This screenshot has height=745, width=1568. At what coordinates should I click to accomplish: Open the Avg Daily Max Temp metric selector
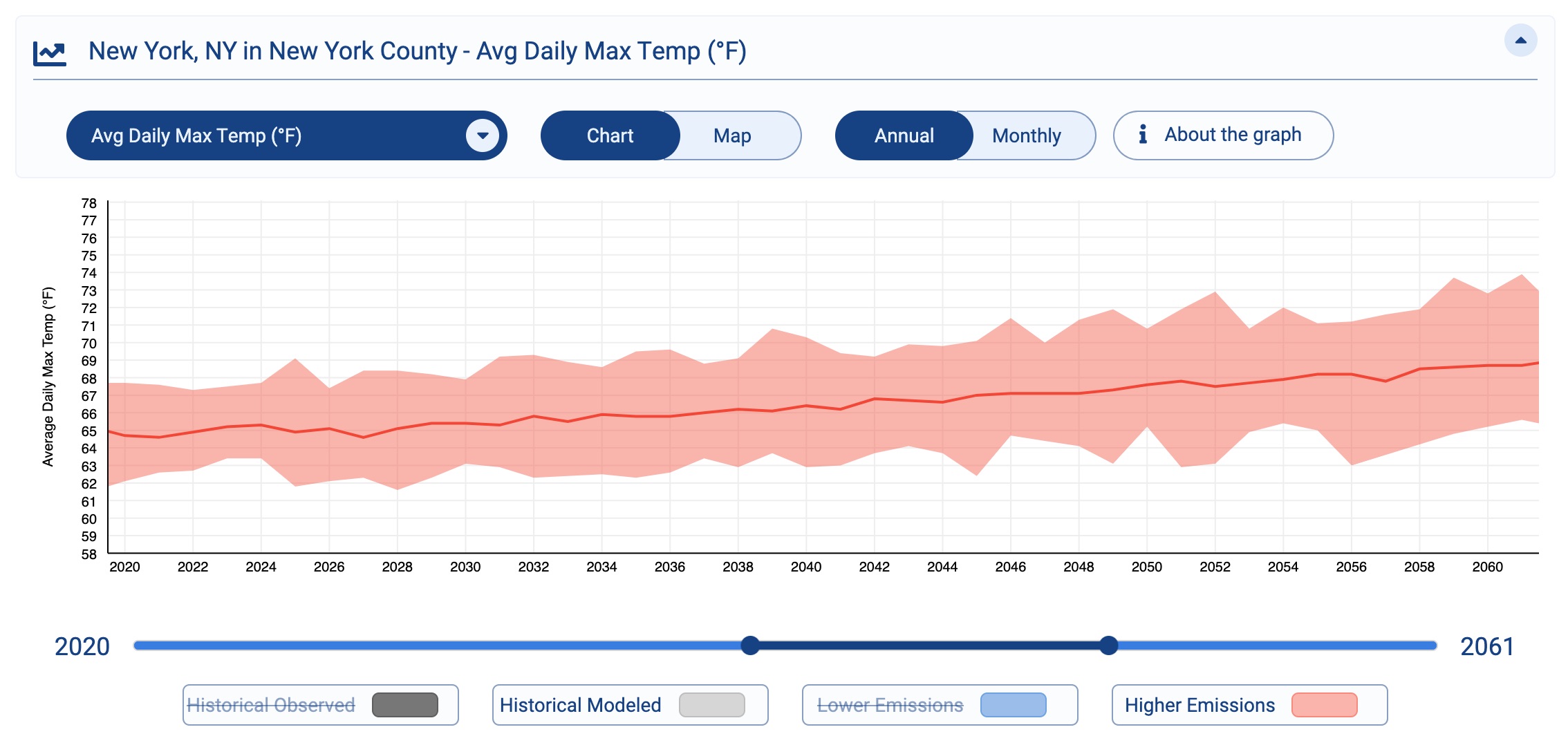coord(287,135)
